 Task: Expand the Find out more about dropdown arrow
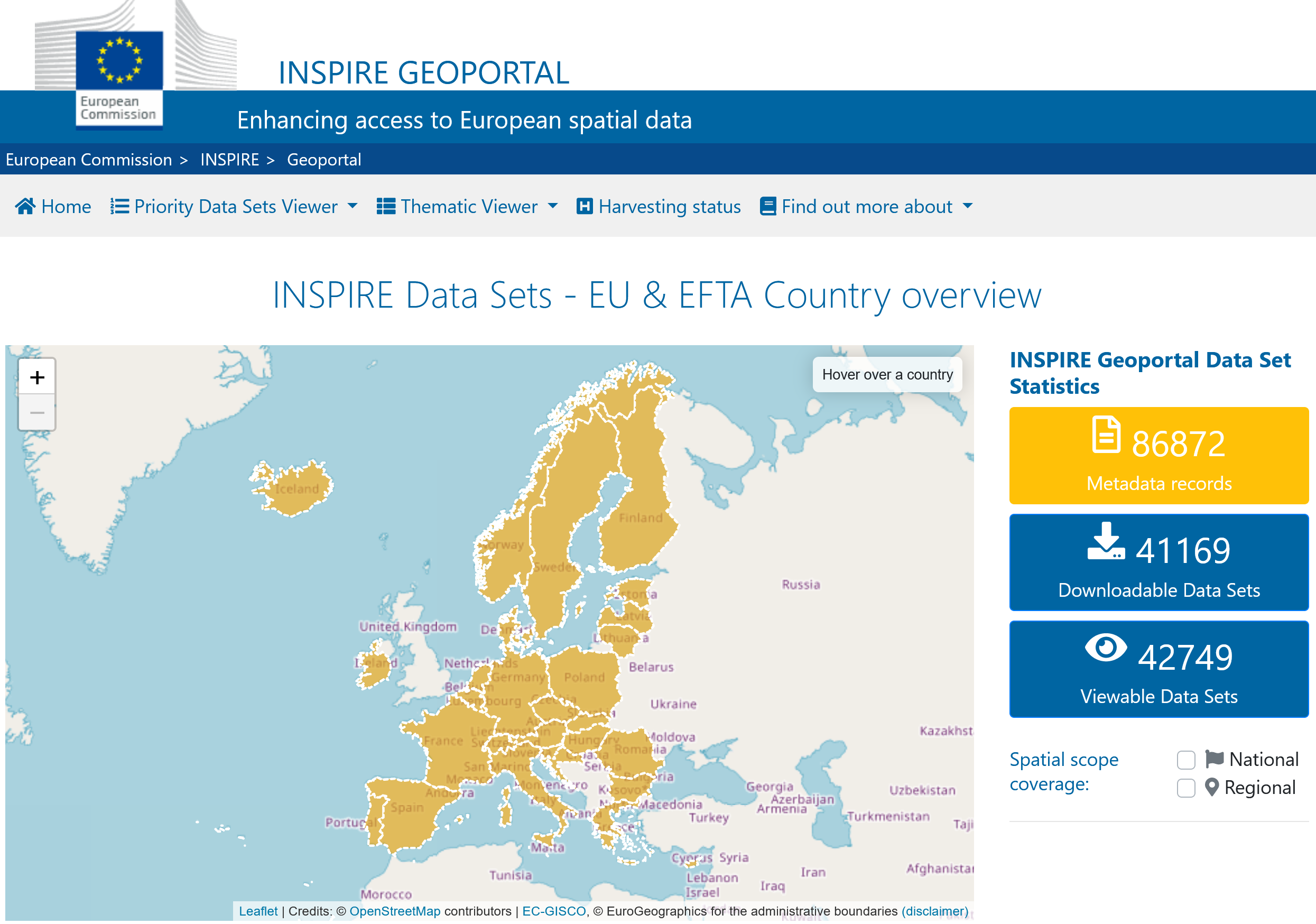(968, 206)
